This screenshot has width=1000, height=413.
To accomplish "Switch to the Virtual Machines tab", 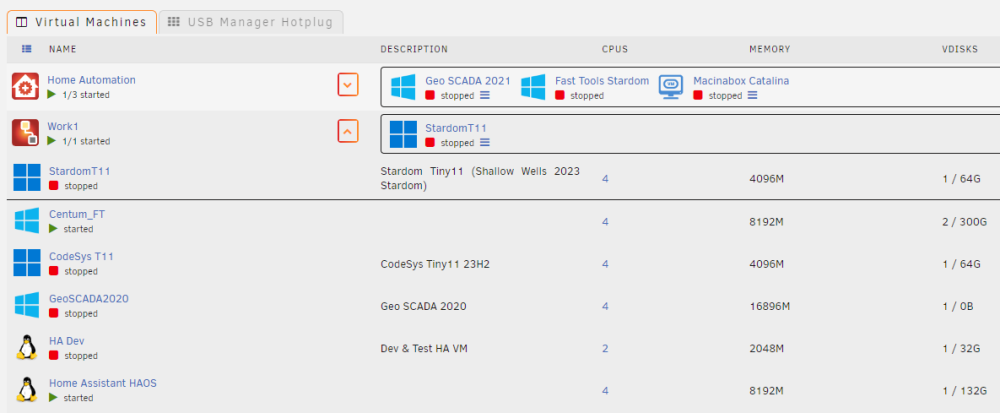I will coord(82,22).
